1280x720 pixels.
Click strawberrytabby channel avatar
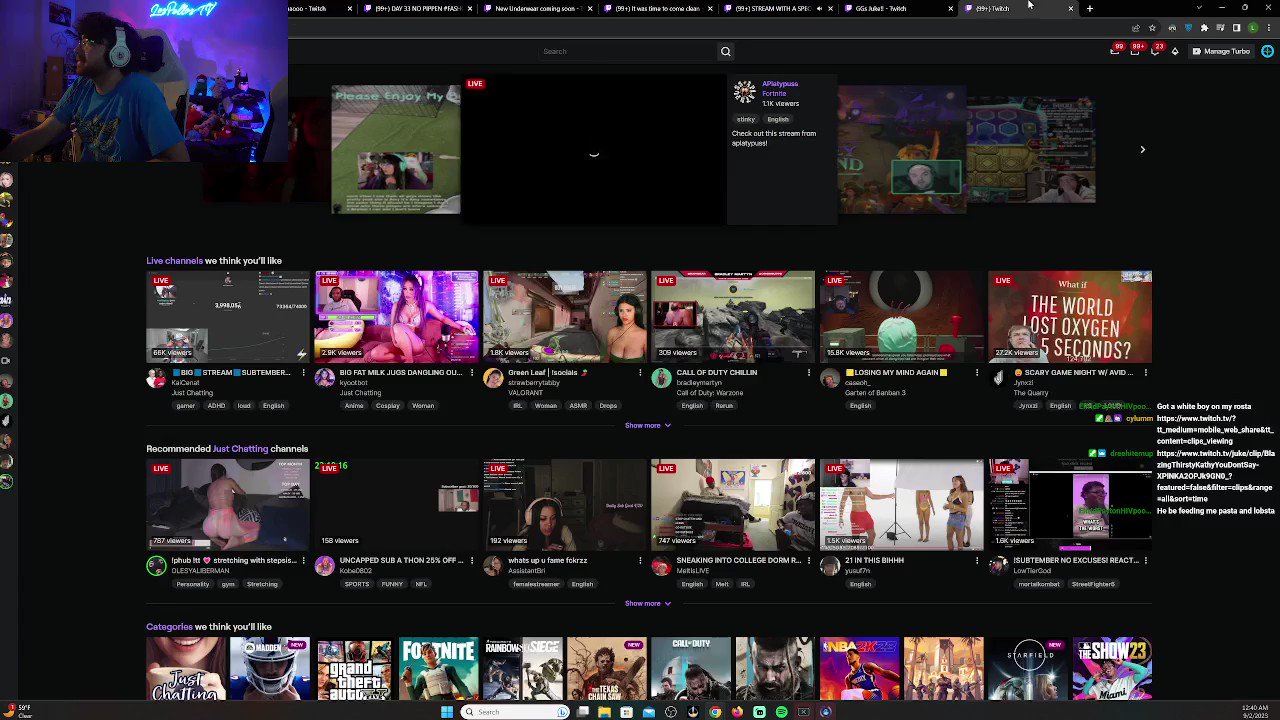pos(493,377)
